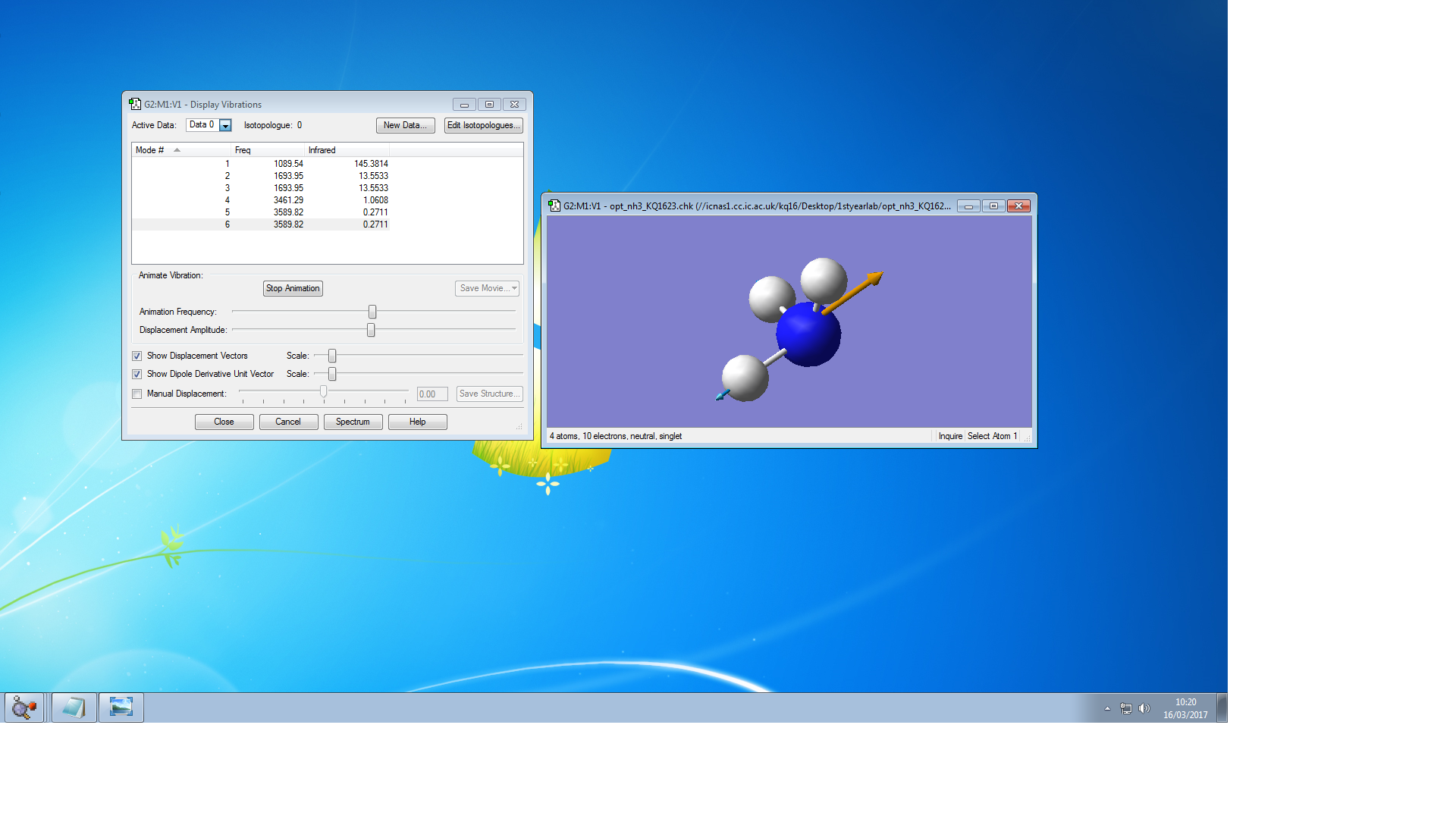Show hidden system tray icons arrow
This screenshot has height=819, width=1456.
tap(1107, 708)
